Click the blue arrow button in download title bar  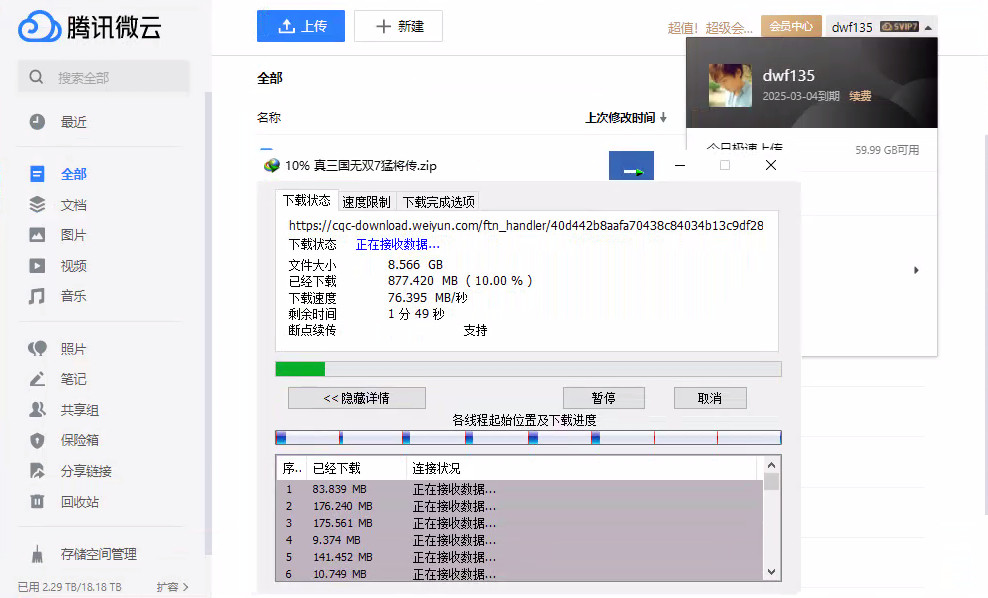tap(631, 166)
